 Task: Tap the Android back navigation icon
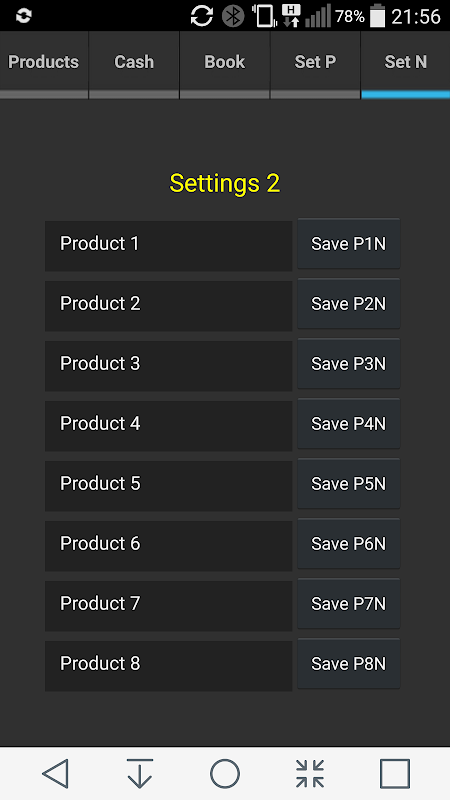pos(56,773)
